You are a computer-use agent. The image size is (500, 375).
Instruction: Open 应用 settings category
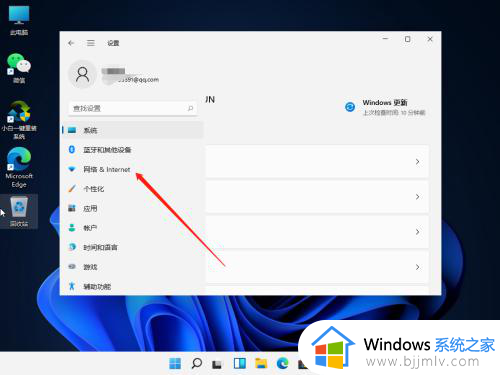click(x=133, y=208)
